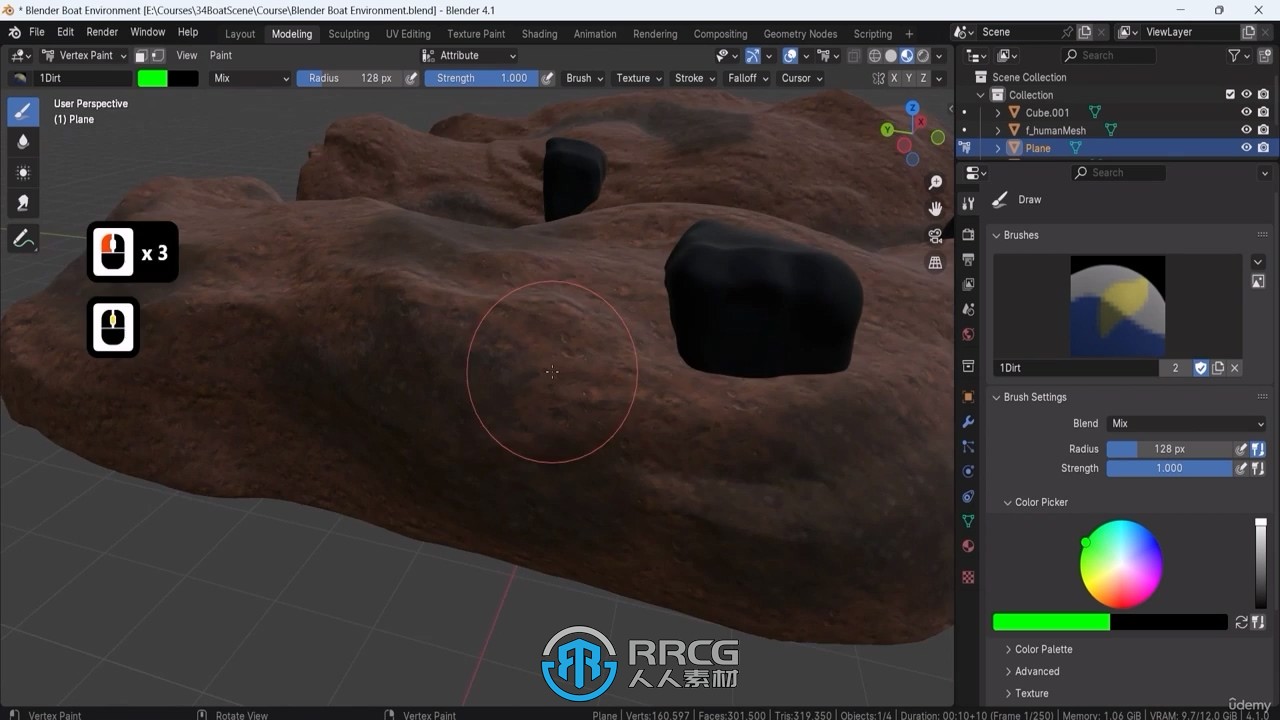The image size is (1280, 720).
Task: Open the World properties tab
Action: tap(968, 334)
